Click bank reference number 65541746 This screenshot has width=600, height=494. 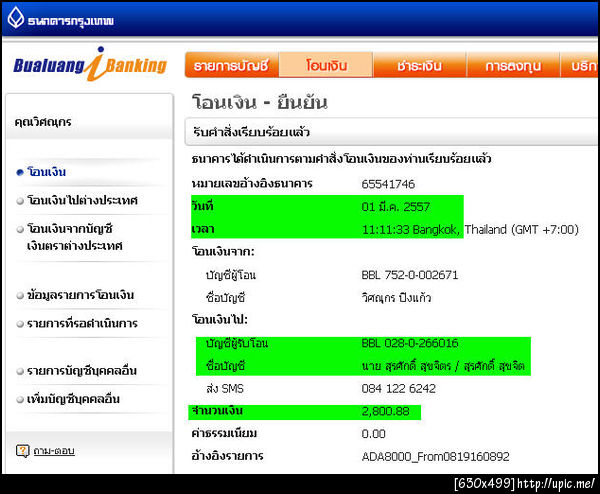[x=388, y=184]
